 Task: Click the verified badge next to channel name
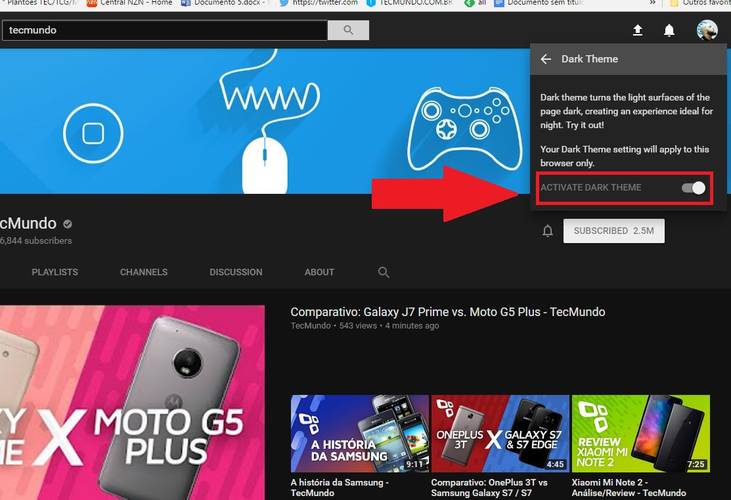click(x=68, y=224)
